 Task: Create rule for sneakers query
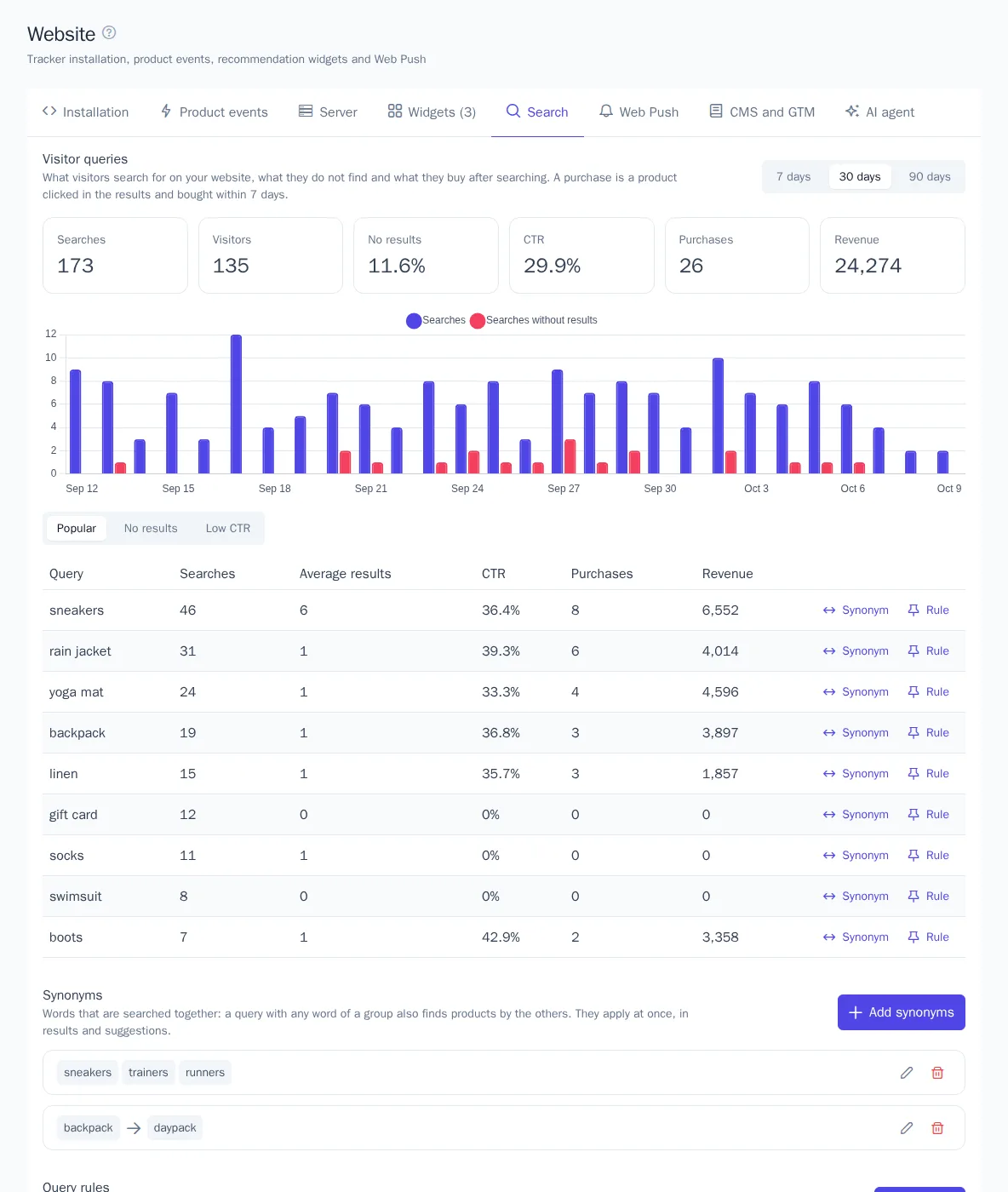pos(928,610)
